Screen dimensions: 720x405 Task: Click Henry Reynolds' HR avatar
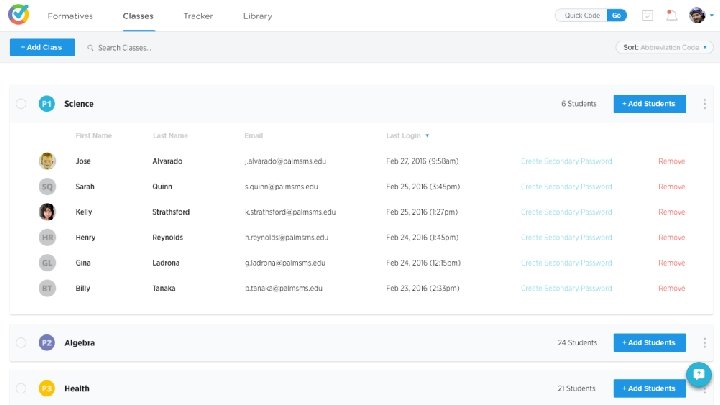[47, 237]
